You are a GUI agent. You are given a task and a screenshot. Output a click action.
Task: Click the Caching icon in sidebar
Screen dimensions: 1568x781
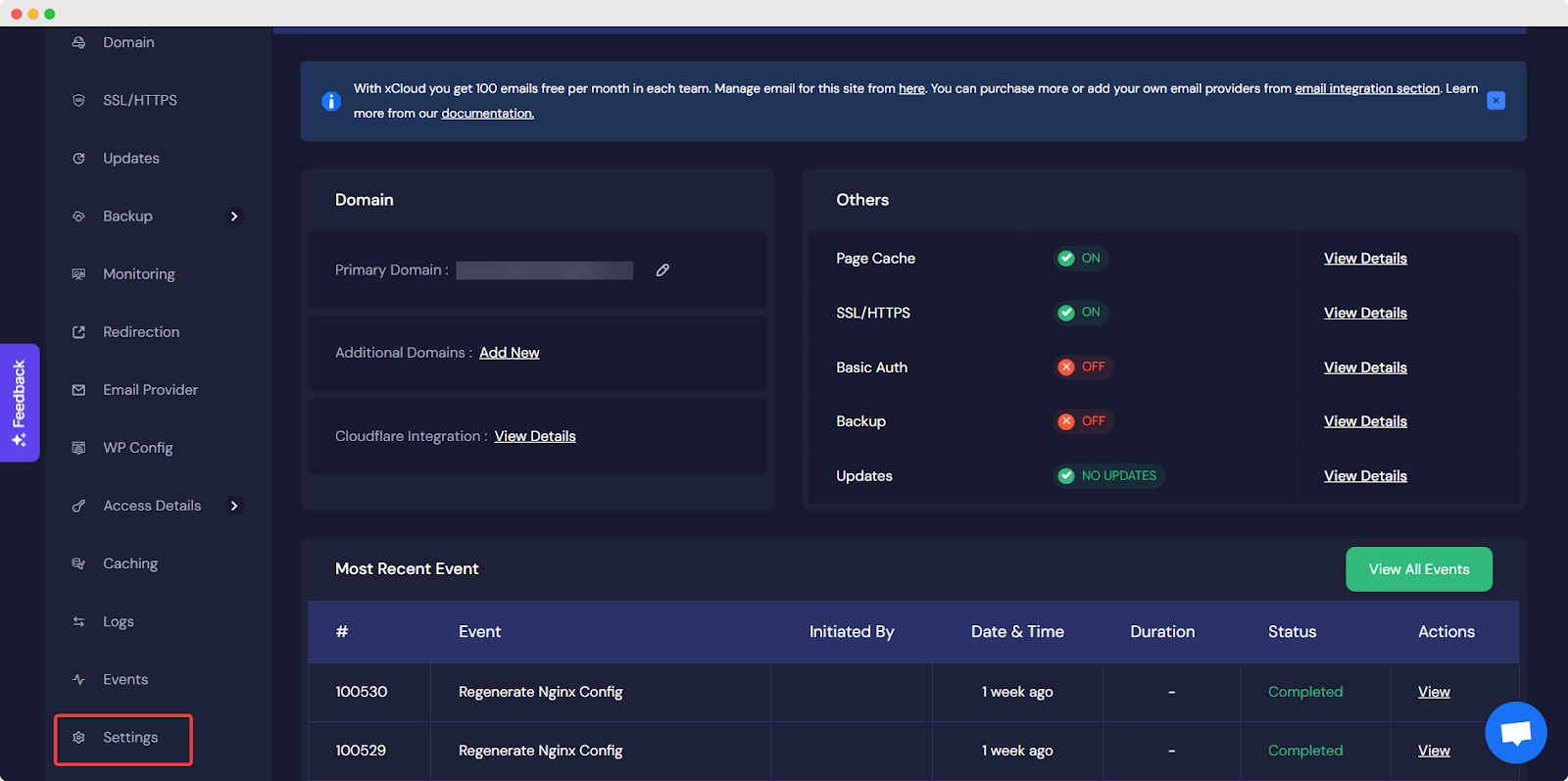78,563
